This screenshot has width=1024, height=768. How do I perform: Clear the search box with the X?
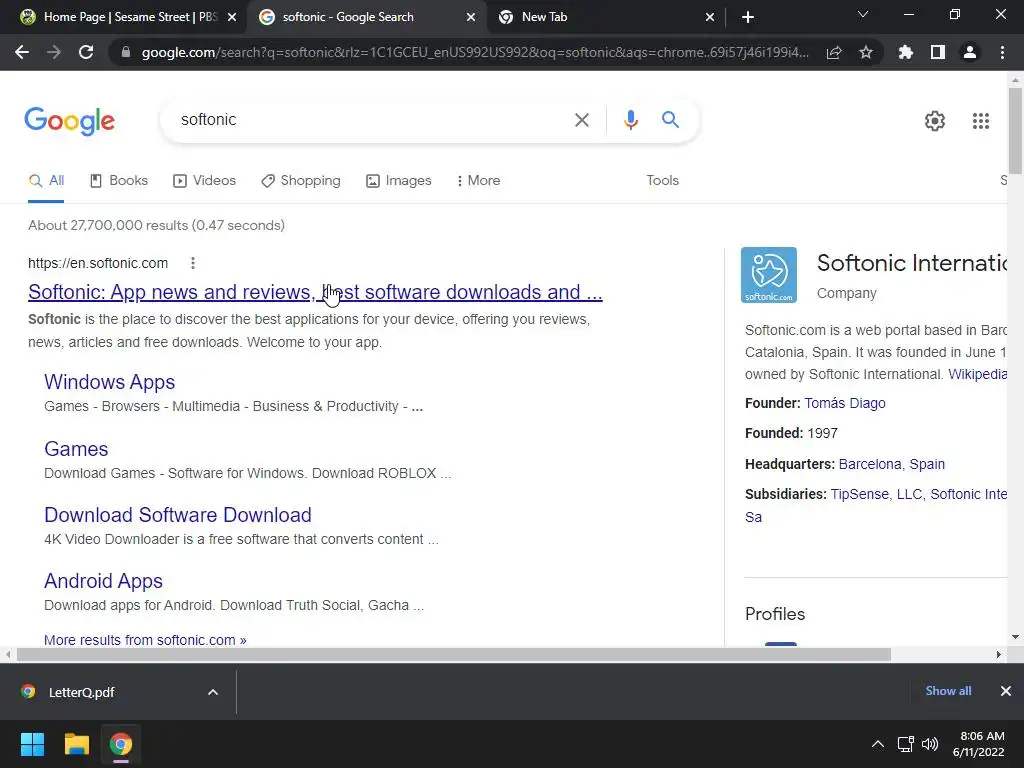point(581,120)
